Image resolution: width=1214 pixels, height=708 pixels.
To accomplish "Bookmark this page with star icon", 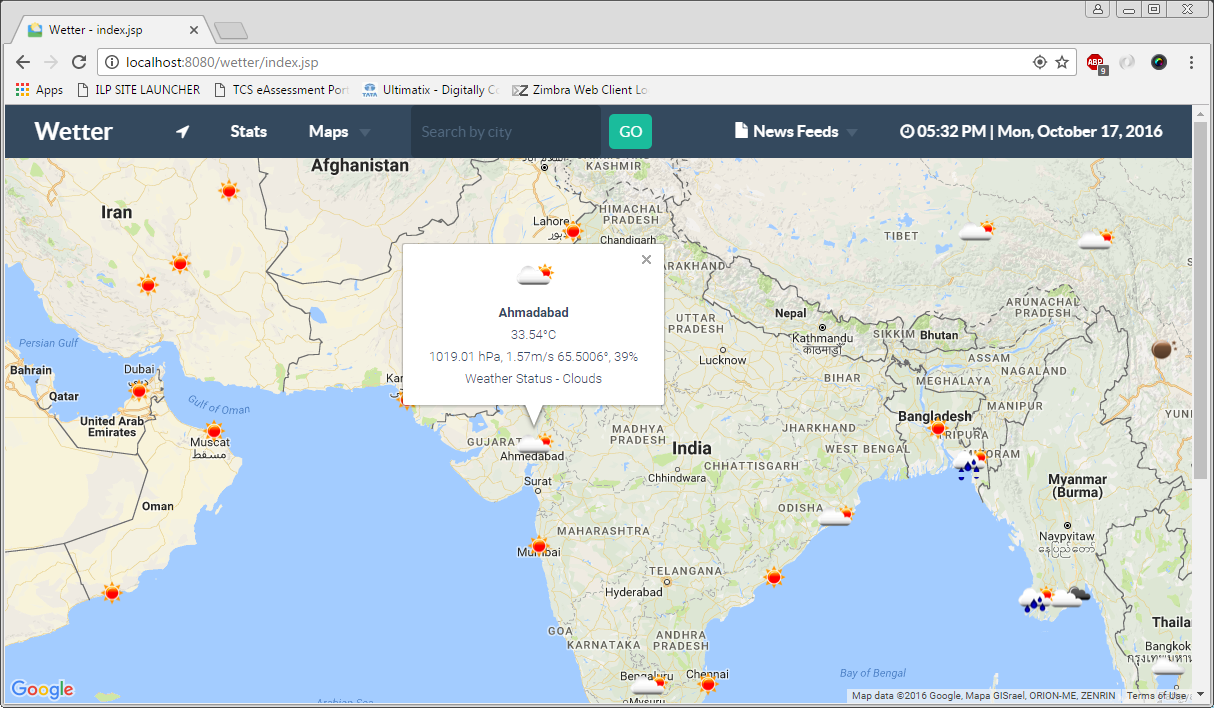I will pos(1062,62).
